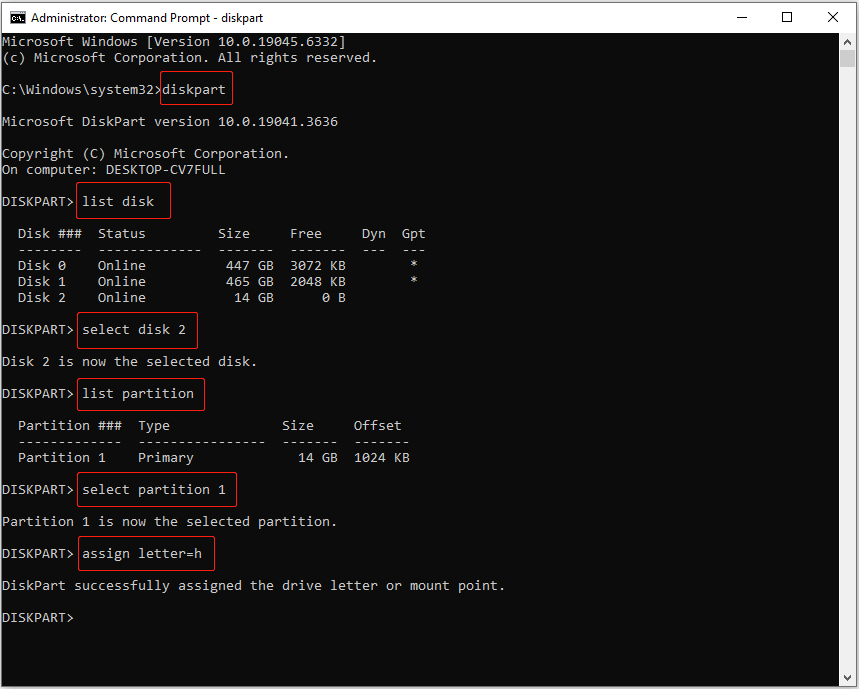Click the active DISKPART> prompt at the bottom
Viewport: 859px width, 689px height.
point(37,617)
